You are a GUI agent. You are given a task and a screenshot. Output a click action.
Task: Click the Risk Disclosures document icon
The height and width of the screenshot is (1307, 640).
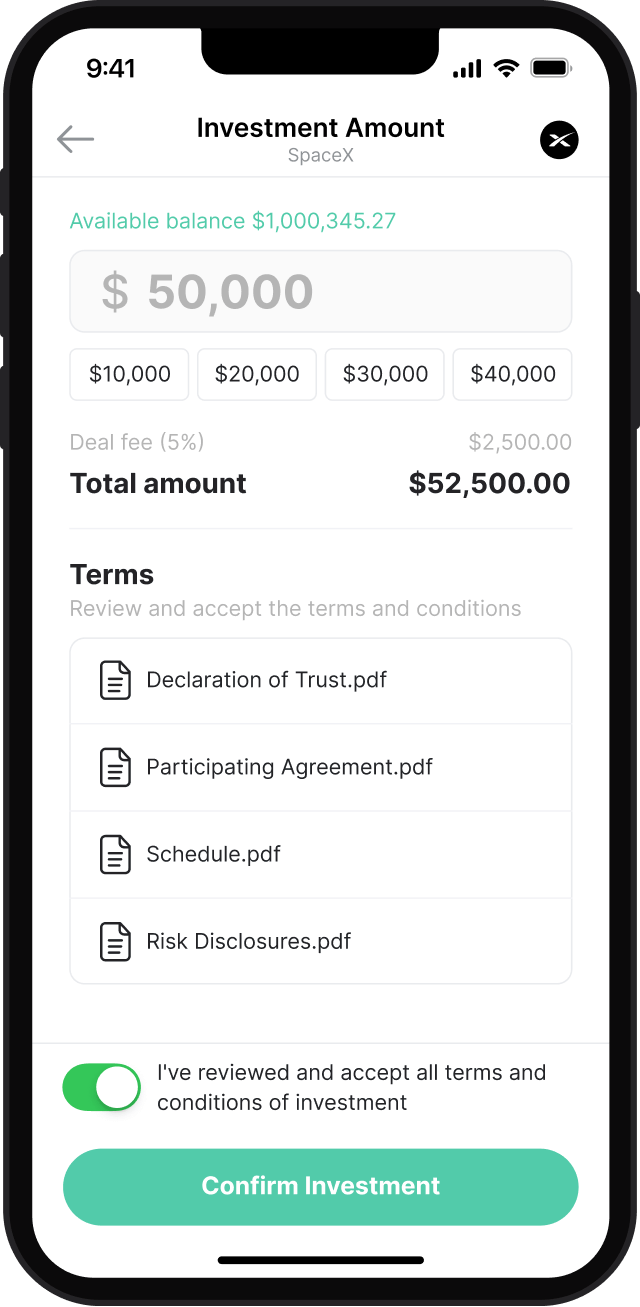click(115, 941)
